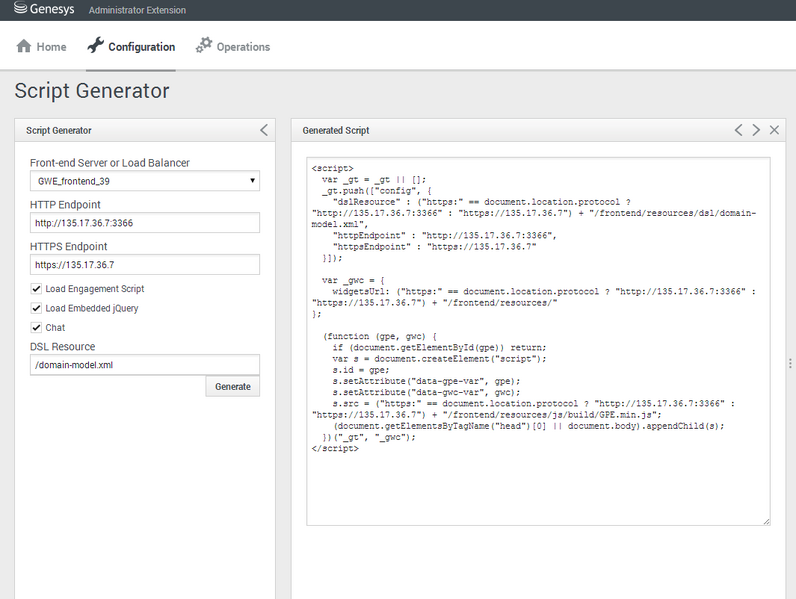
Task: Switch to the Operations tab
Action: pos(233,47)
